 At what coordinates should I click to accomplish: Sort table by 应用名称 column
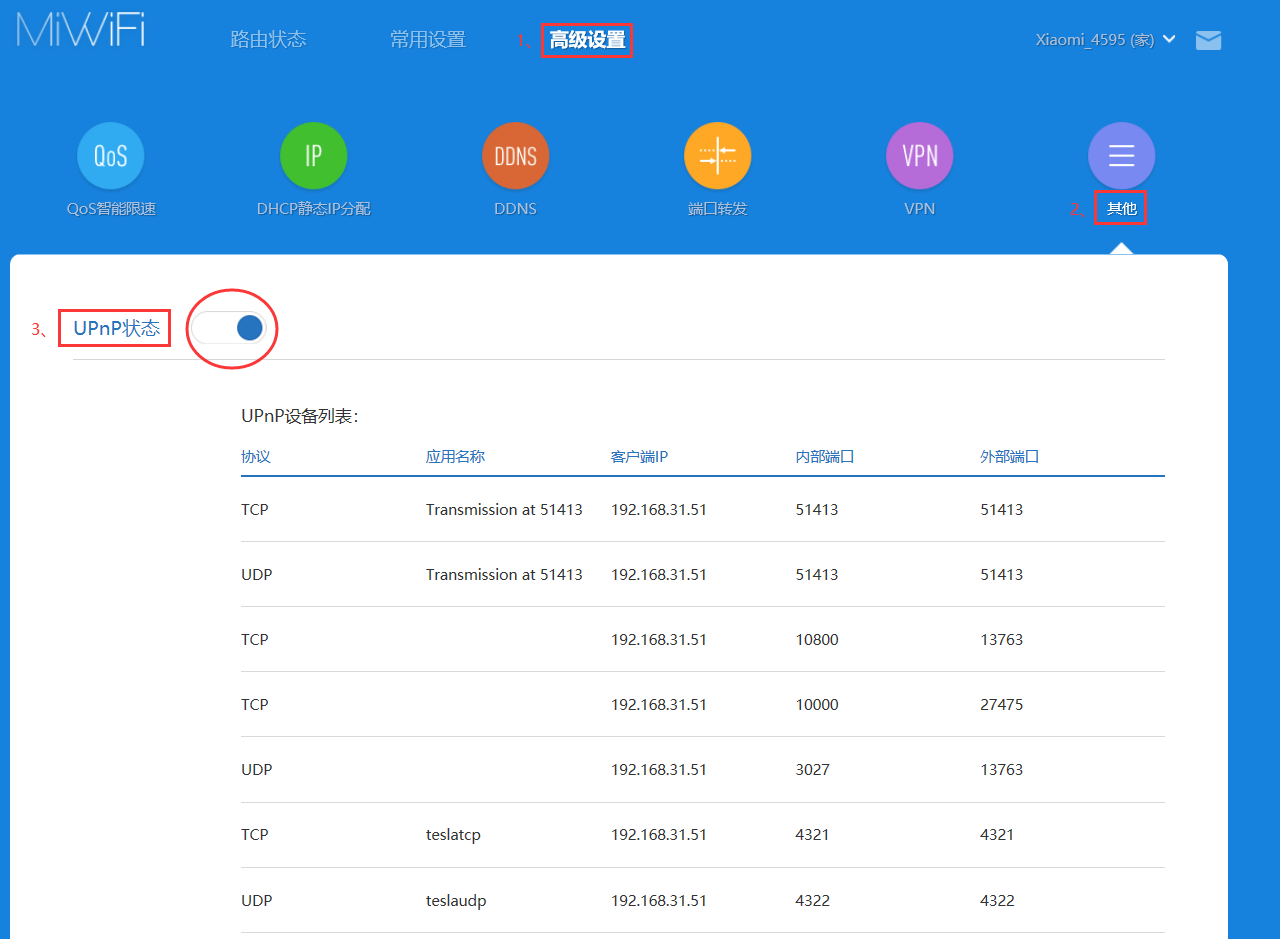click(x=455, y=455)
